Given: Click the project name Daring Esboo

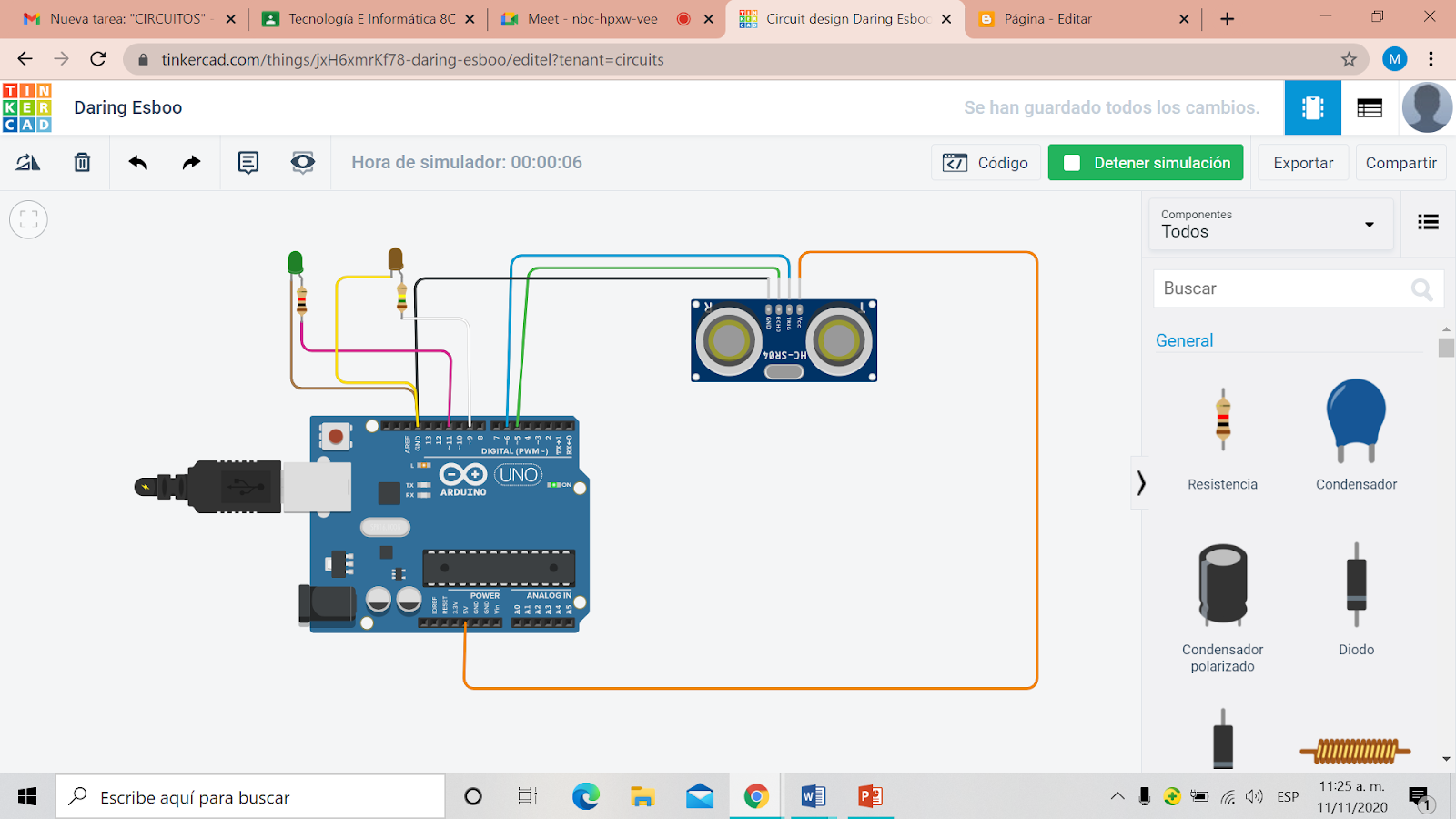Looking at the screenshot, I should point(128,107).
